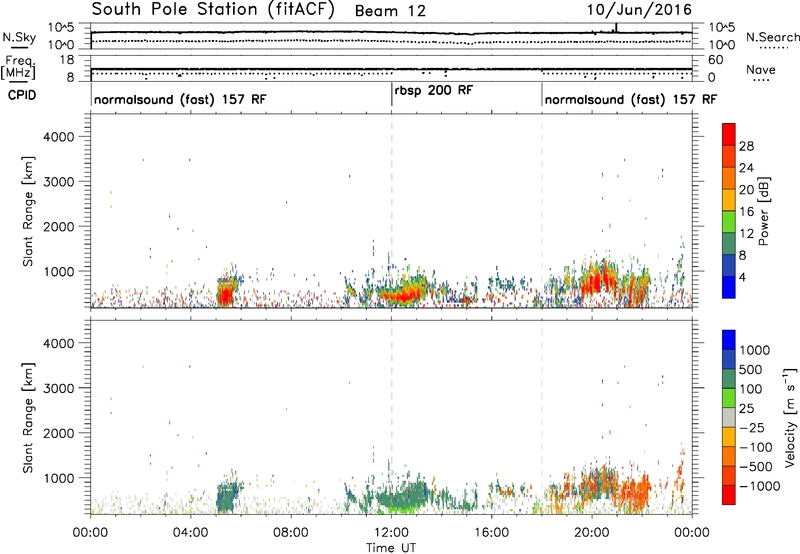Click the date "10/Jun/2016"
Viewport: 800px width, 554px height.
click(639, 10)
